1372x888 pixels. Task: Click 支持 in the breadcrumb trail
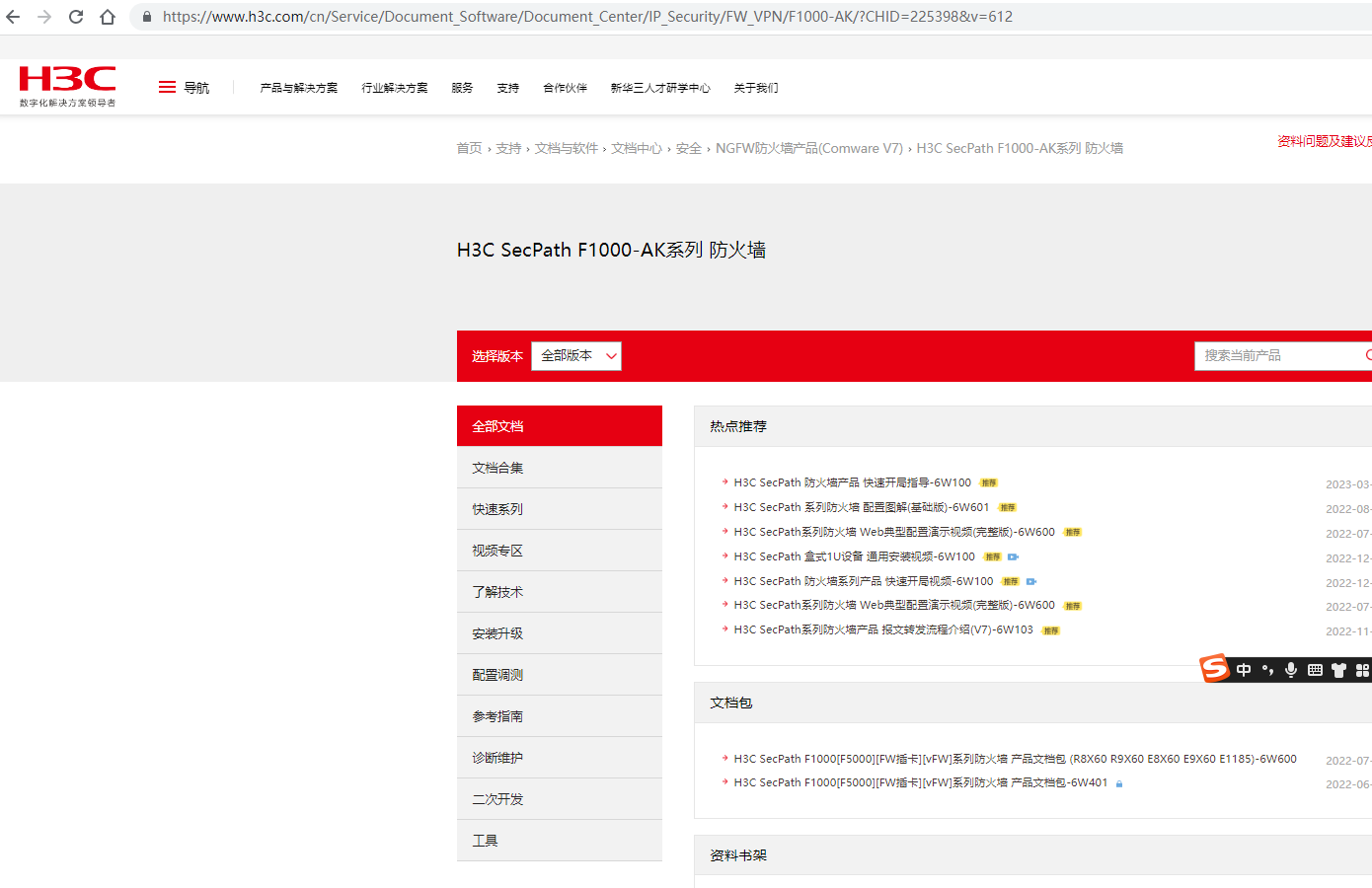point(508,148)
